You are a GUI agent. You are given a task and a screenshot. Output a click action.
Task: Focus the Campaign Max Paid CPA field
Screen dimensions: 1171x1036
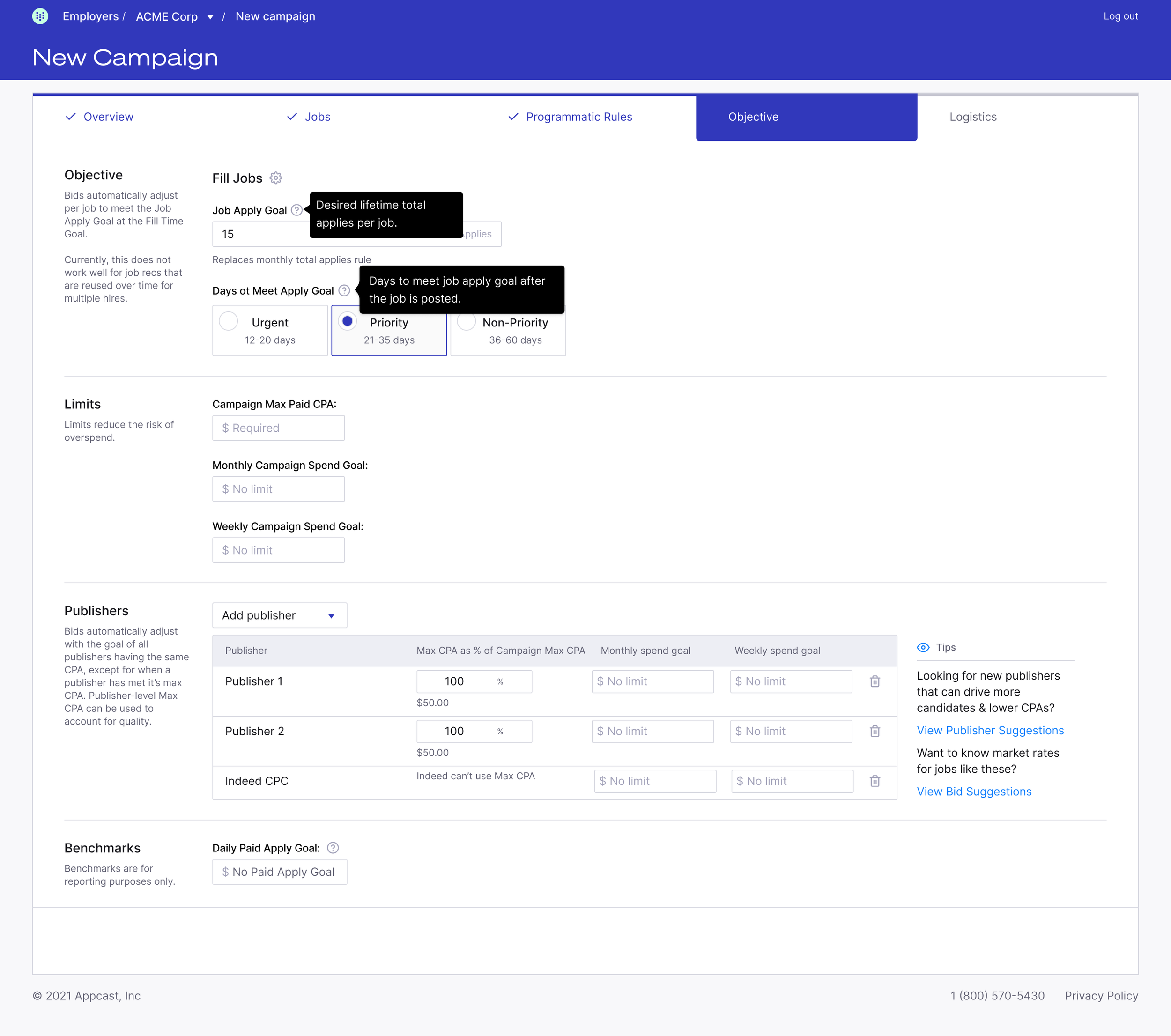pyautogui.click(x=278, y=429)
